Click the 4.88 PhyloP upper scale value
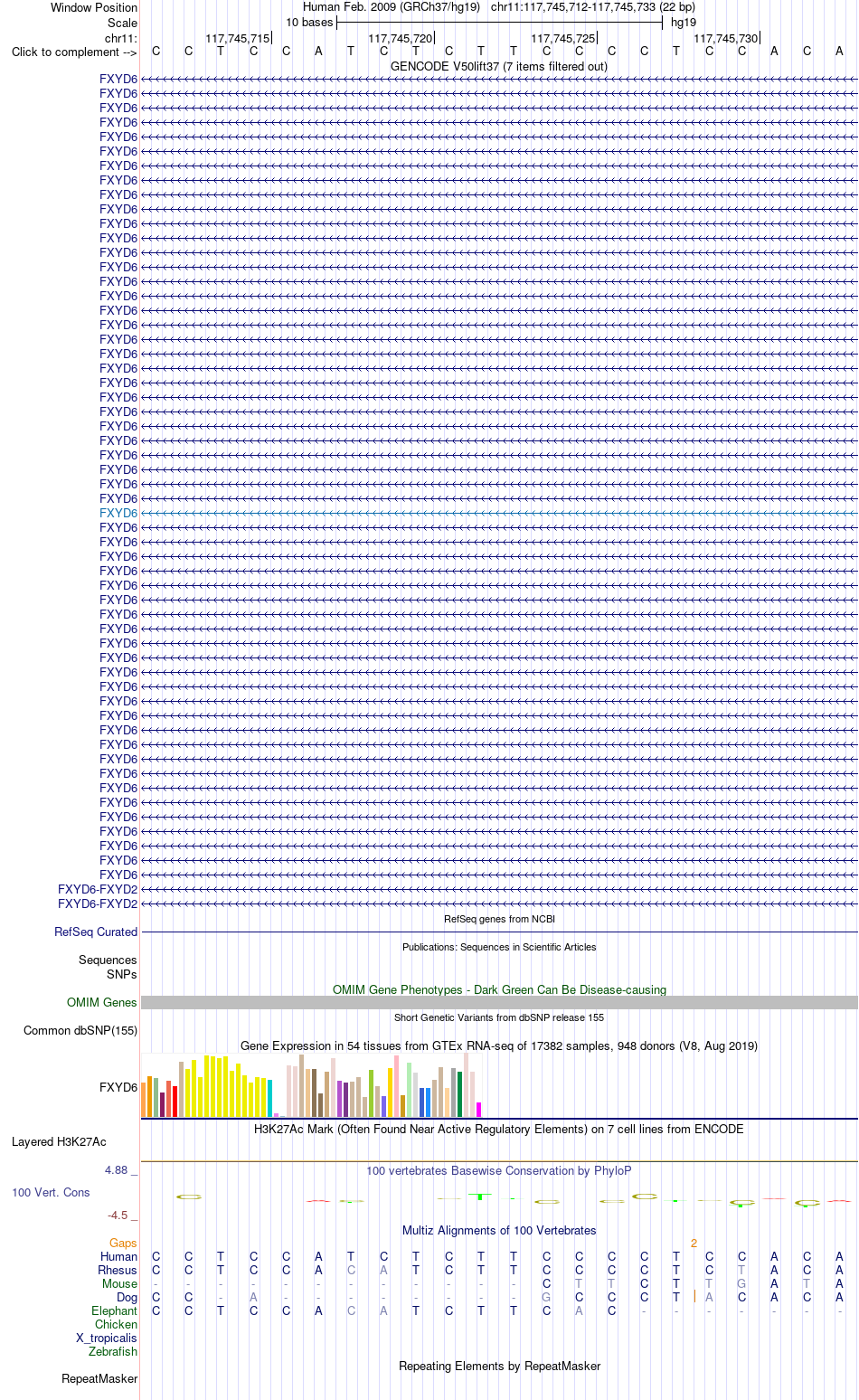The image size is (859, 1400). (117, 1170)
